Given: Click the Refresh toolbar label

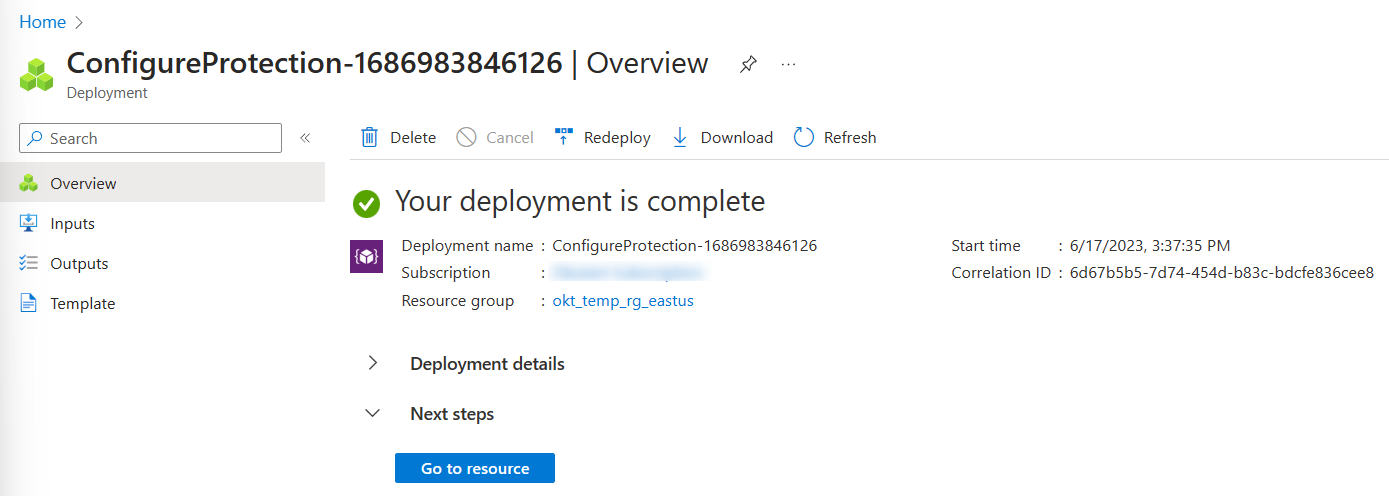Looking at the screenshot, I should [x=850, y=138].
